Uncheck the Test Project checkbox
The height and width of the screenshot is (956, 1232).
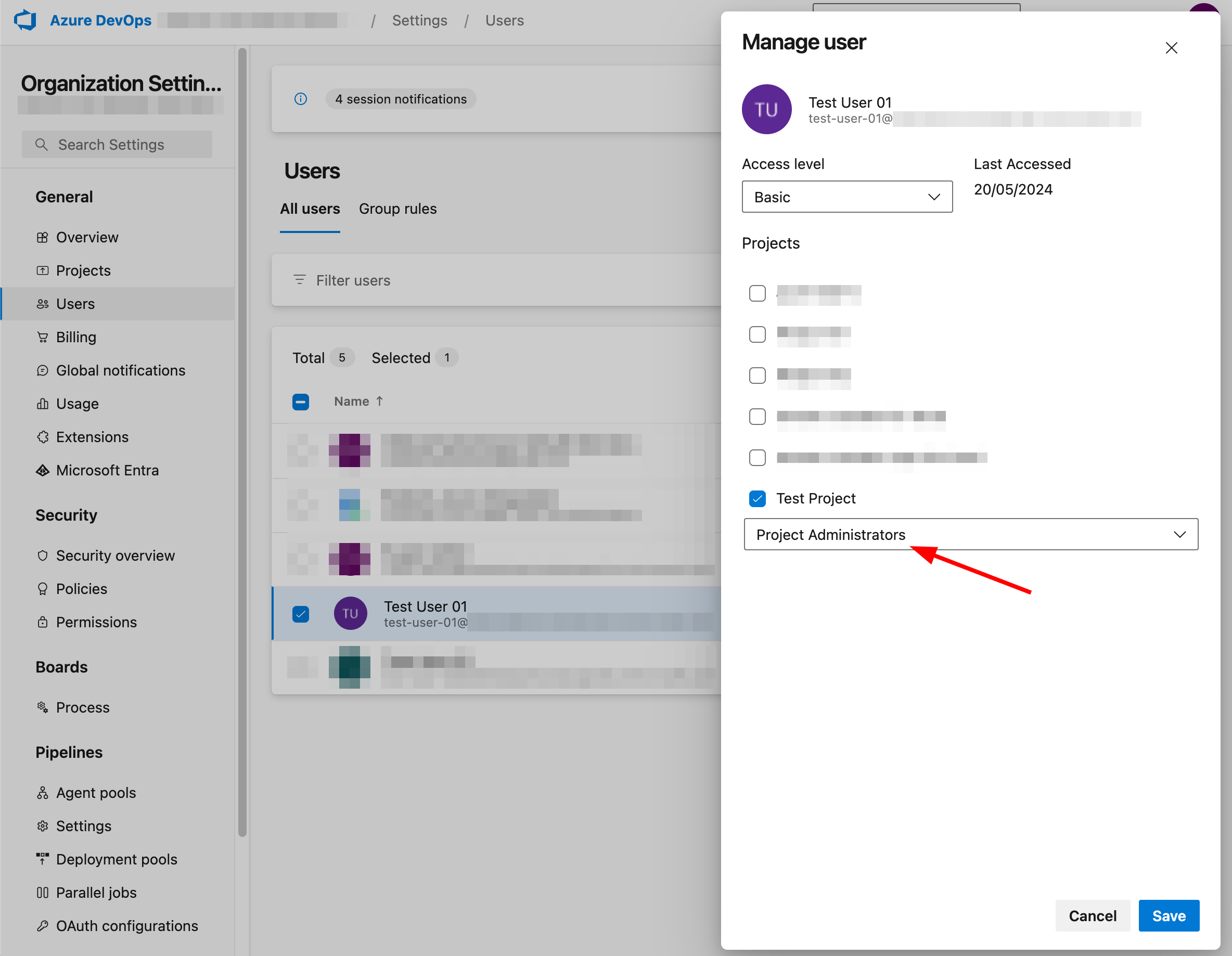pyautogui.click(x=758, y=499)
